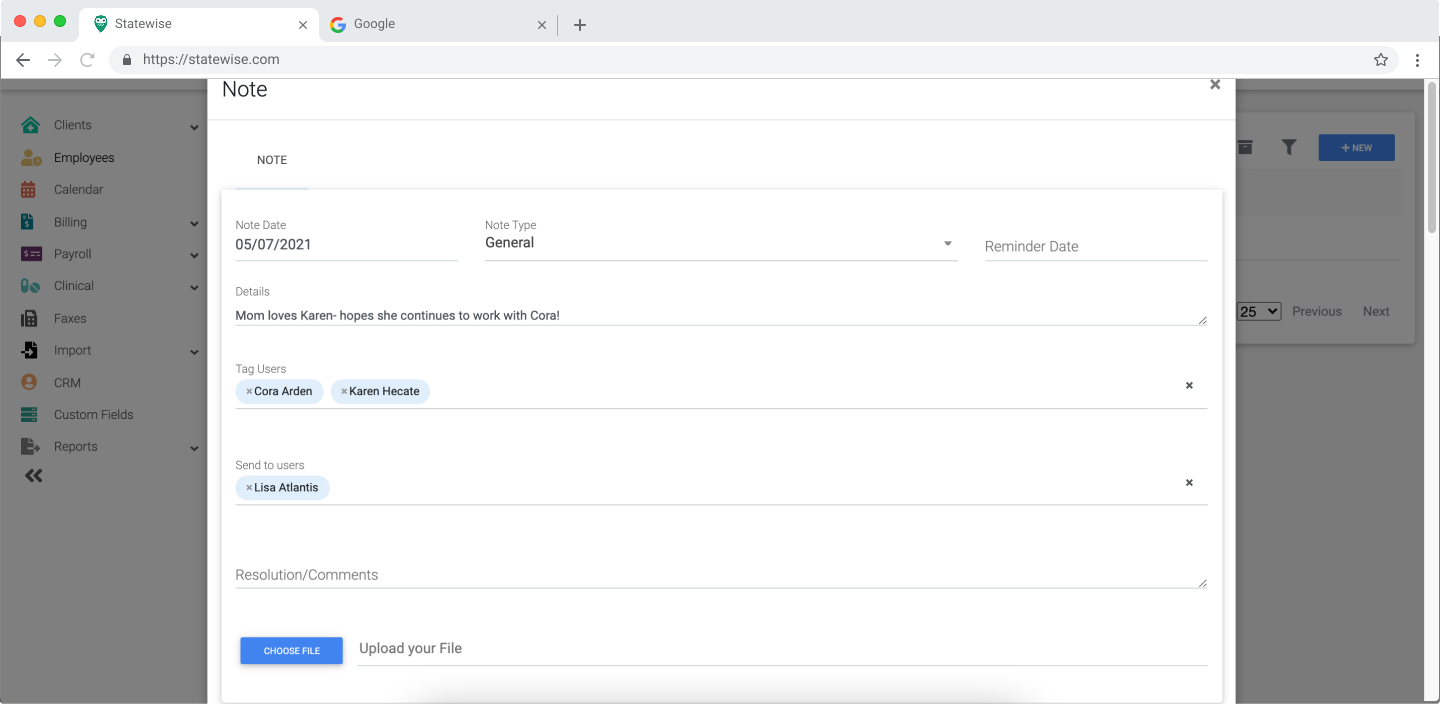Click the CRM sidebar icon
This screenshot has height=704, width=1440.
29,382
